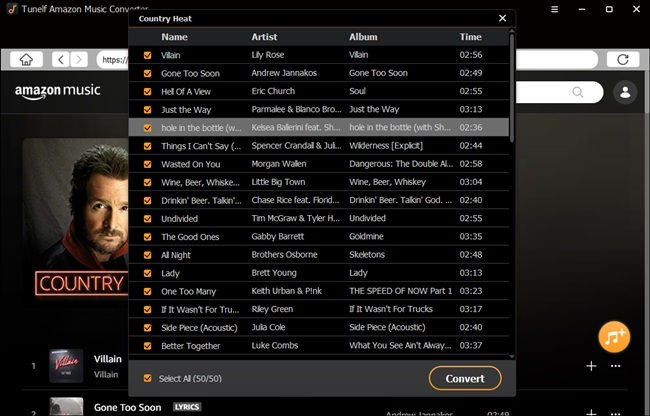Image resolution: width=650 pixels, height=416 pixels.
Task: Click the Villain album thumbnail in track list
Action: pos(64,367)
